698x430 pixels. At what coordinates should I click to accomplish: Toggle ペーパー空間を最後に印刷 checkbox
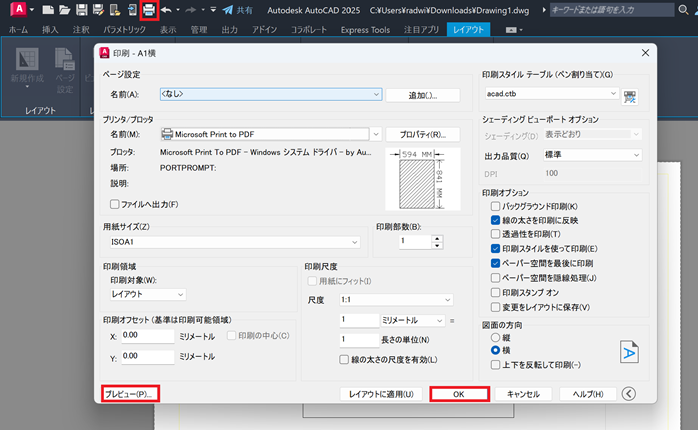coord(495,263)
